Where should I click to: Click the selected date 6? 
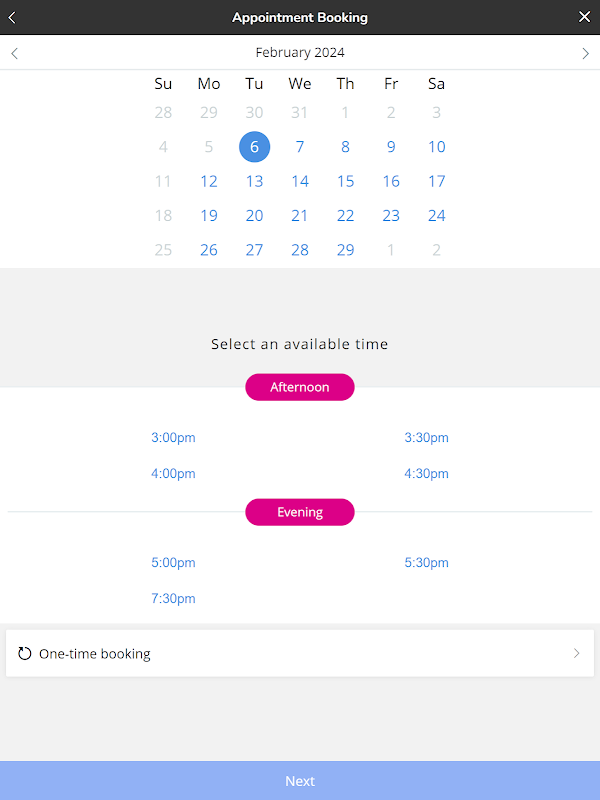[254, 147]
